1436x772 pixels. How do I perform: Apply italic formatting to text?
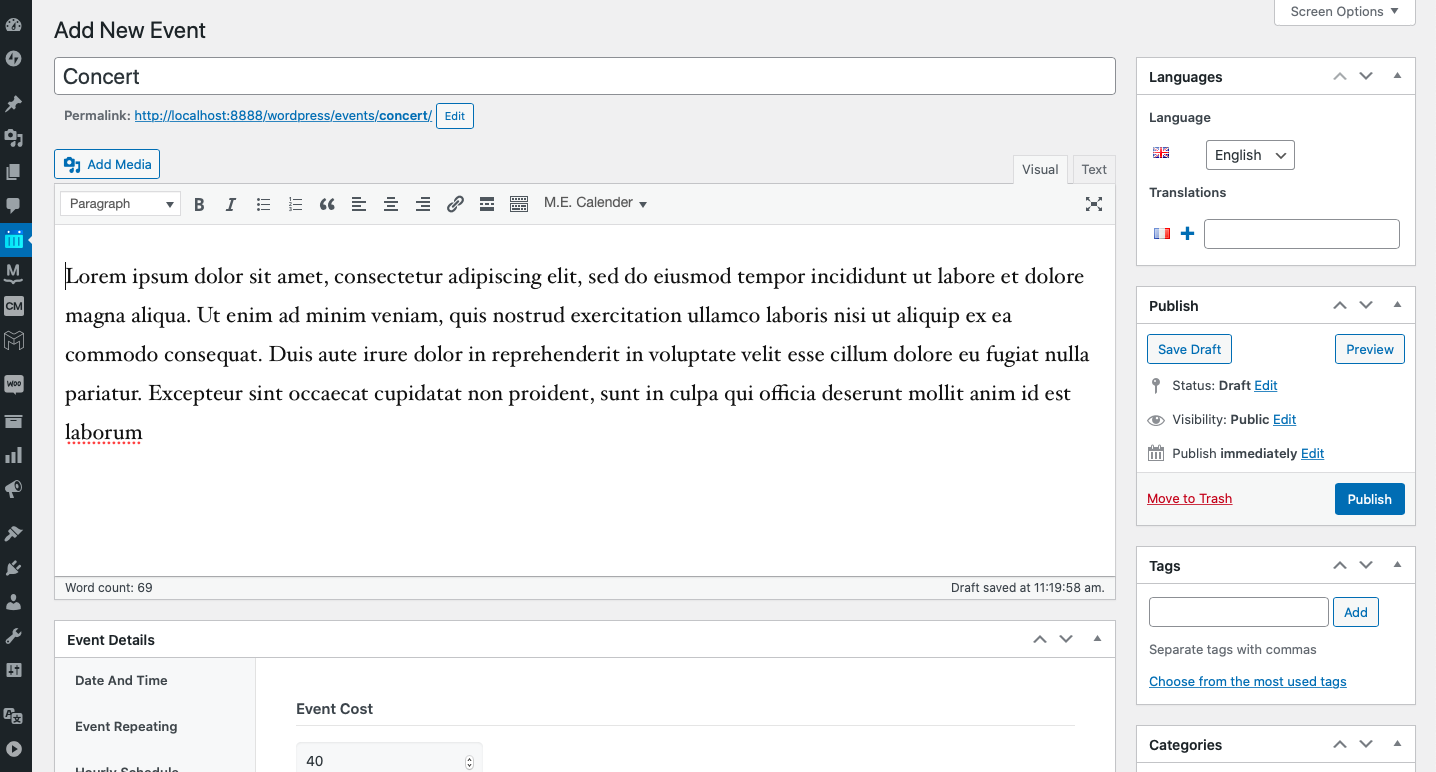[231, 204]
